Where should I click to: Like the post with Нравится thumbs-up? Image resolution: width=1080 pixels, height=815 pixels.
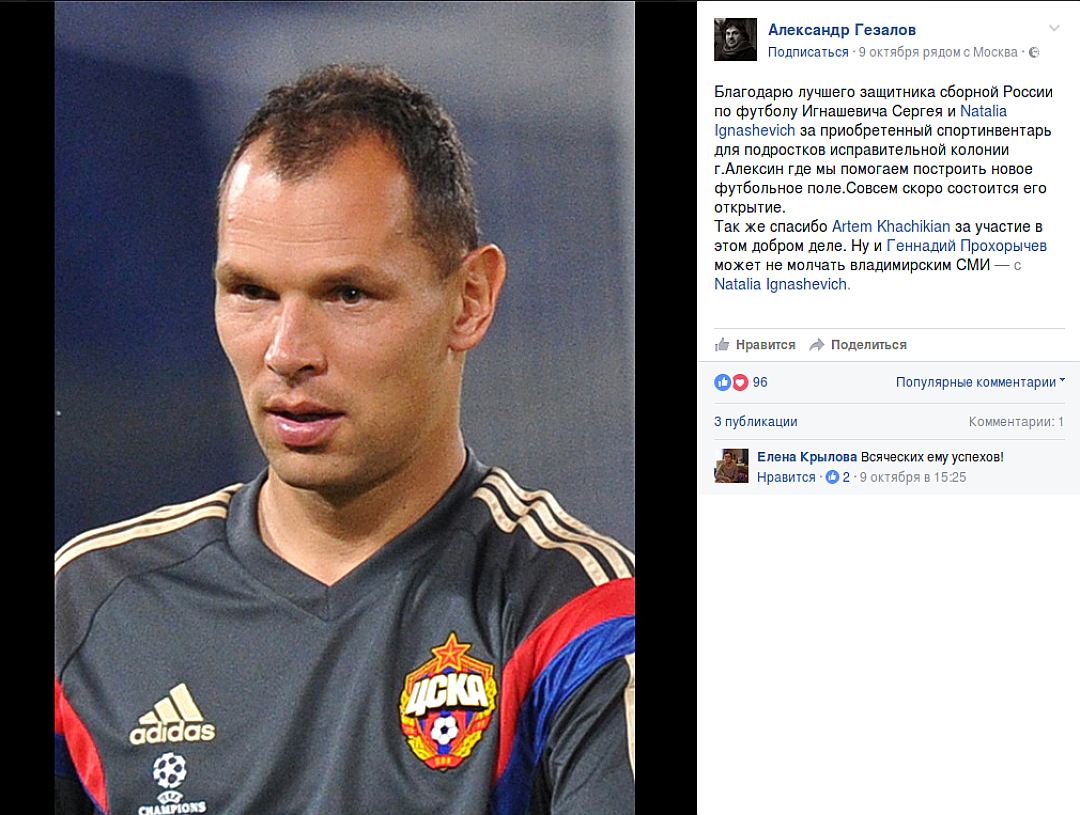coord(755,344)
